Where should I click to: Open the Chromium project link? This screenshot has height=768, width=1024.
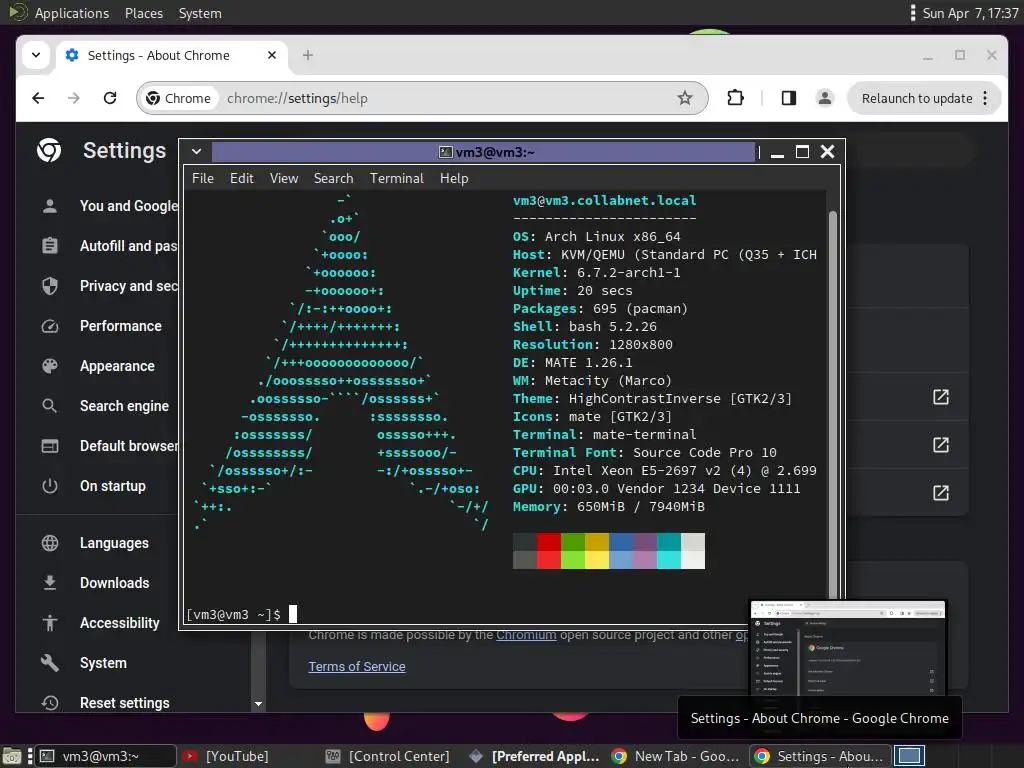[526, 635]
